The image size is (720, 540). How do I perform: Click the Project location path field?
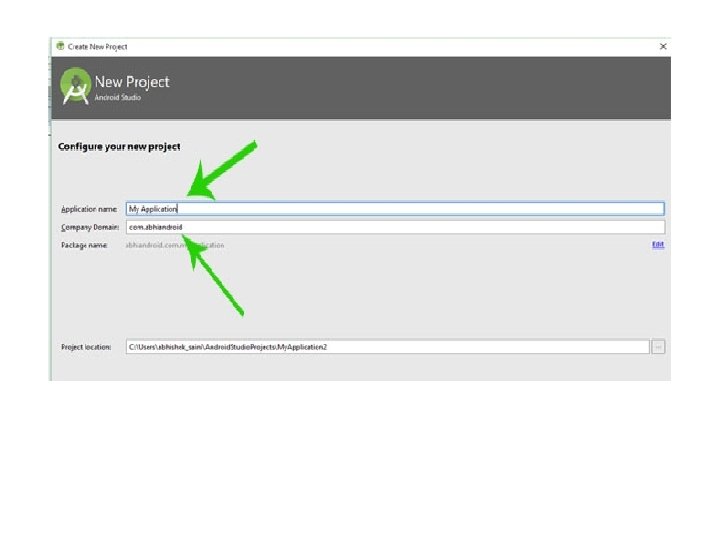388,347
